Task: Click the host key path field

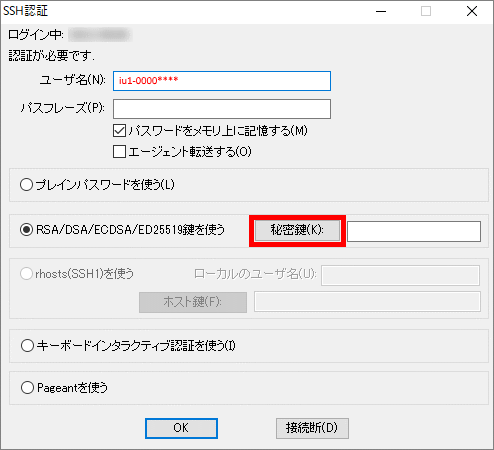Action: 367,302
